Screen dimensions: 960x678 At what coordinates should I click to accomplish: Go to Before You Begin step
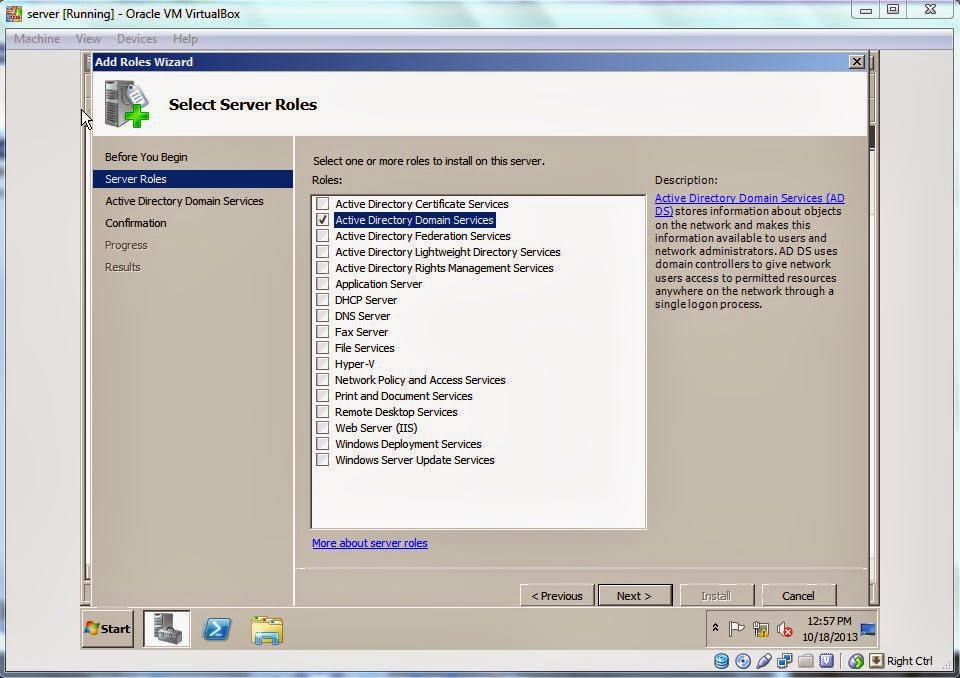[146, 157]
